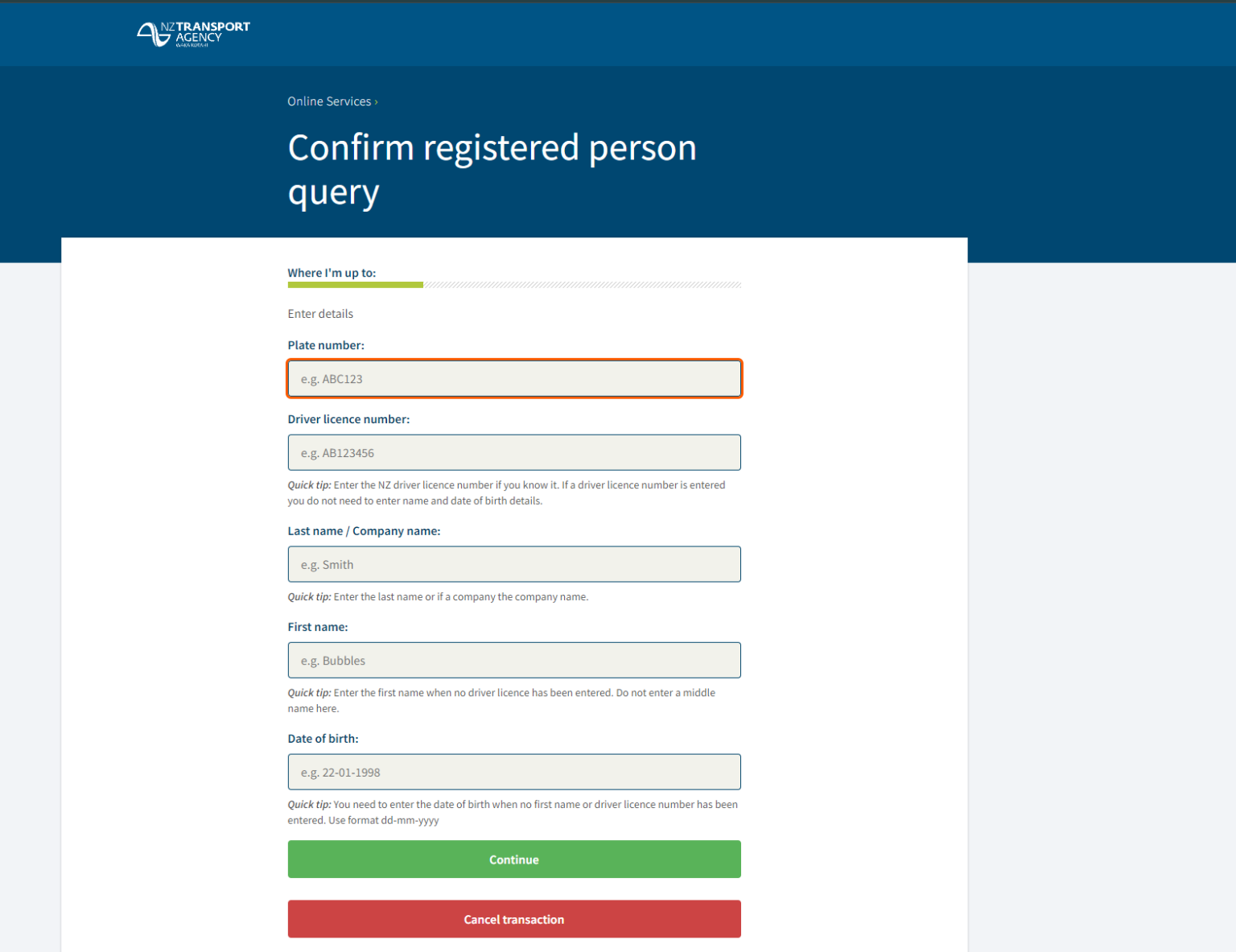The width and height of the screenshot is (1236, 952).
Task: Click the red Cancel transaction button
Action: tap(514, 919)
